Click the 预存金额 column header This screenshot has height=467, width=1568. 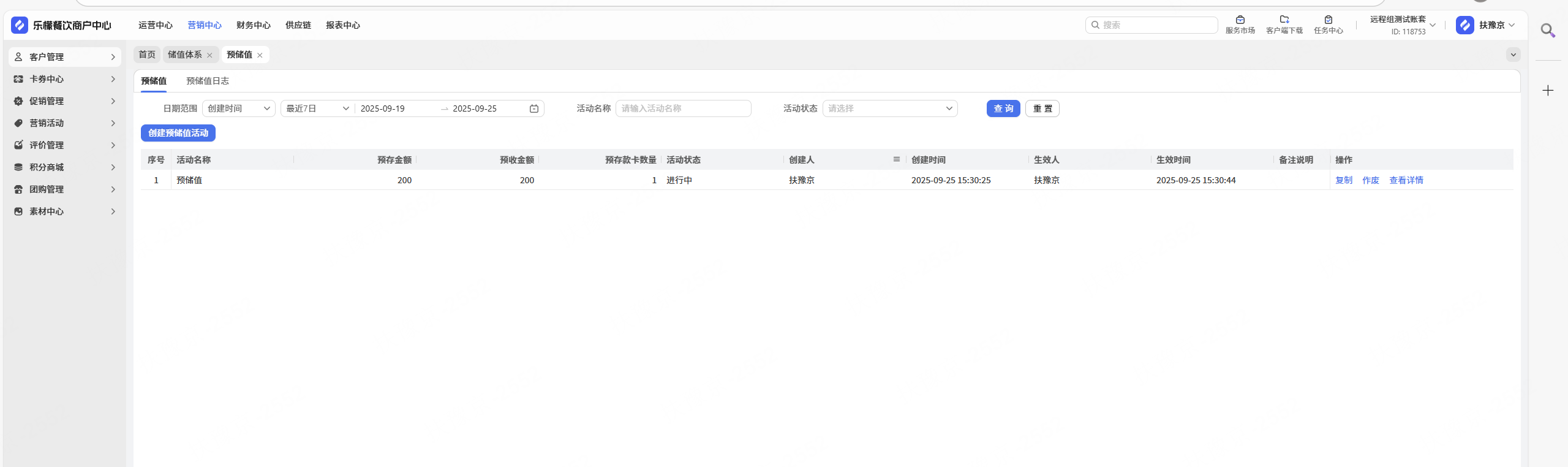[x=394, y=160]
